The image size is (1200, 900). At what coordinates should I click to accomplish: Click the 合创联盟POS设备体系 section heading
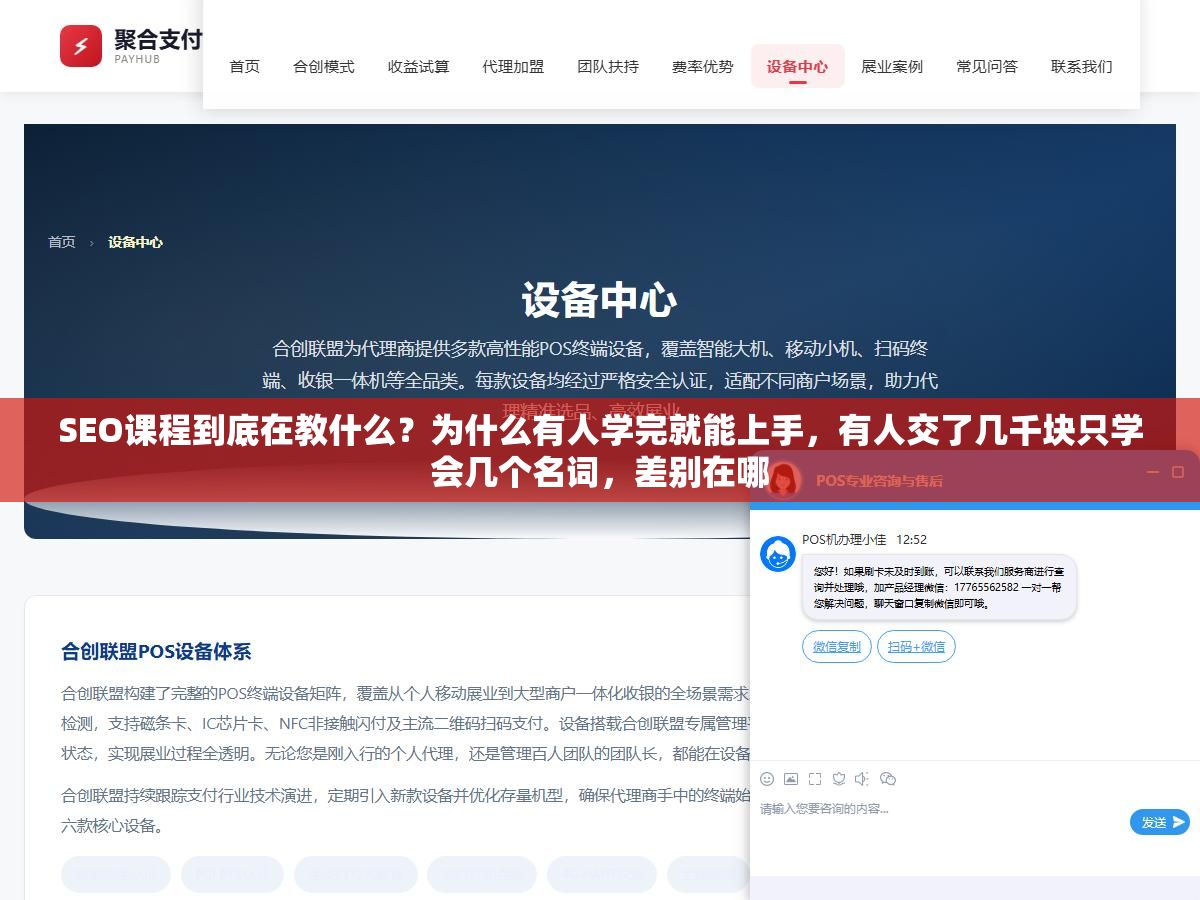tap(156, 652)
